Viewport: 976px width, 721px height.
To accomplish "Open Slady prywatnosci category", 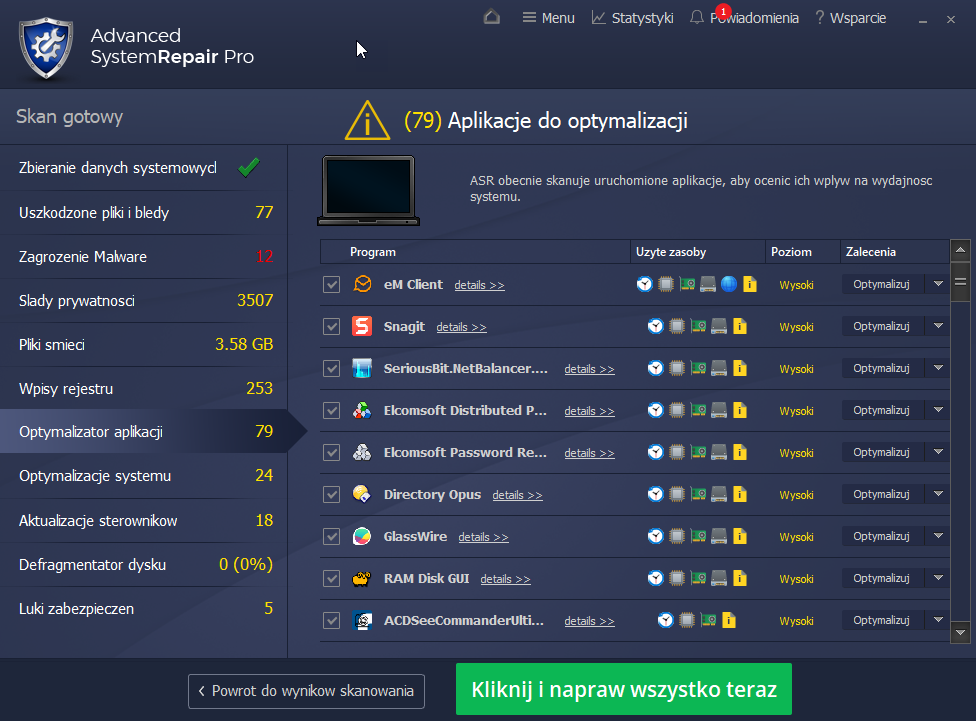I will tap(144, 301).
